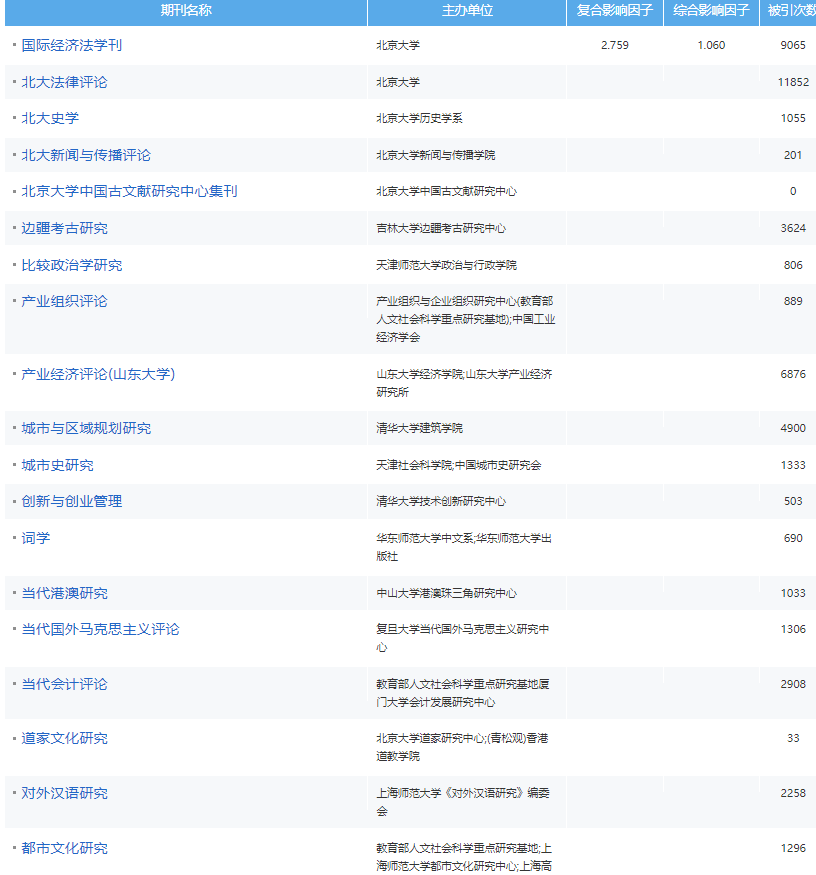Select citation count 6876
The width and height of the screenshot is (816, 875).
(x=793, y=374)
